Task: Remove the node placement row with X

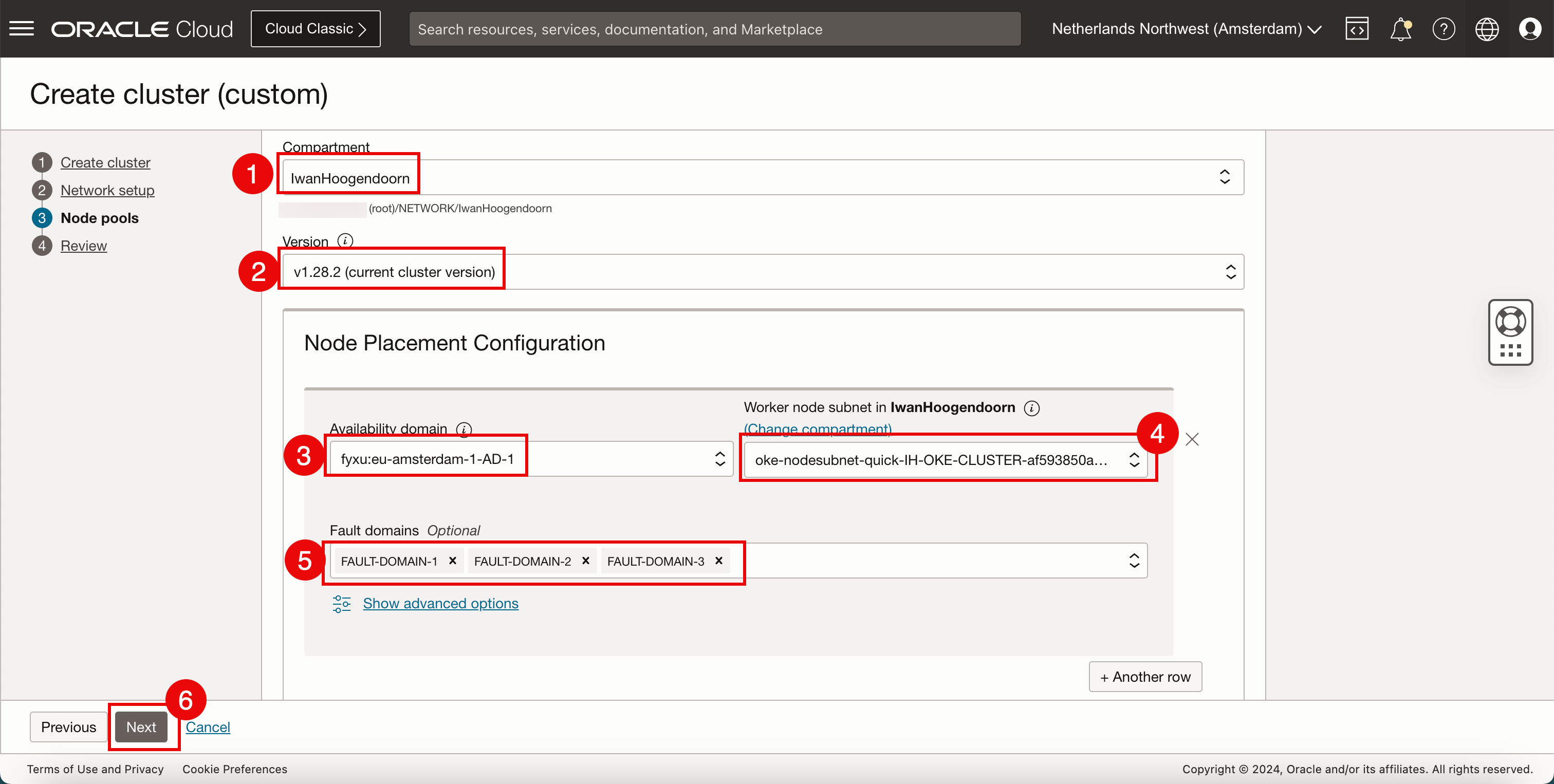Action: [1192, 439]
